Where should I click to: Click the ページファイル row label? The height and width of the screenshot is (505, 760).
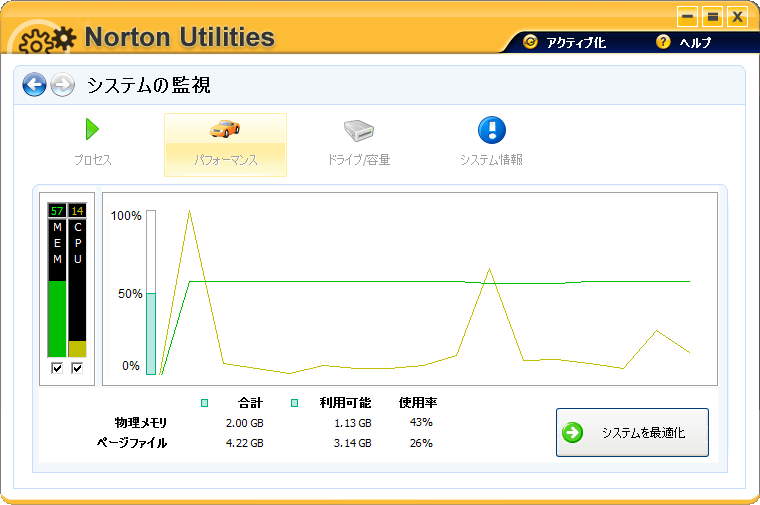[132, 442]
